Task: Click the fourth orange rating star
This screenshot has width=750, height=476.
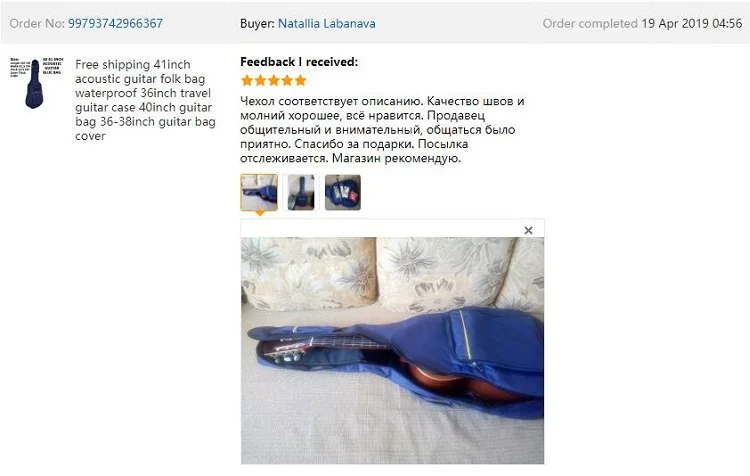Action: coord(287,80)
